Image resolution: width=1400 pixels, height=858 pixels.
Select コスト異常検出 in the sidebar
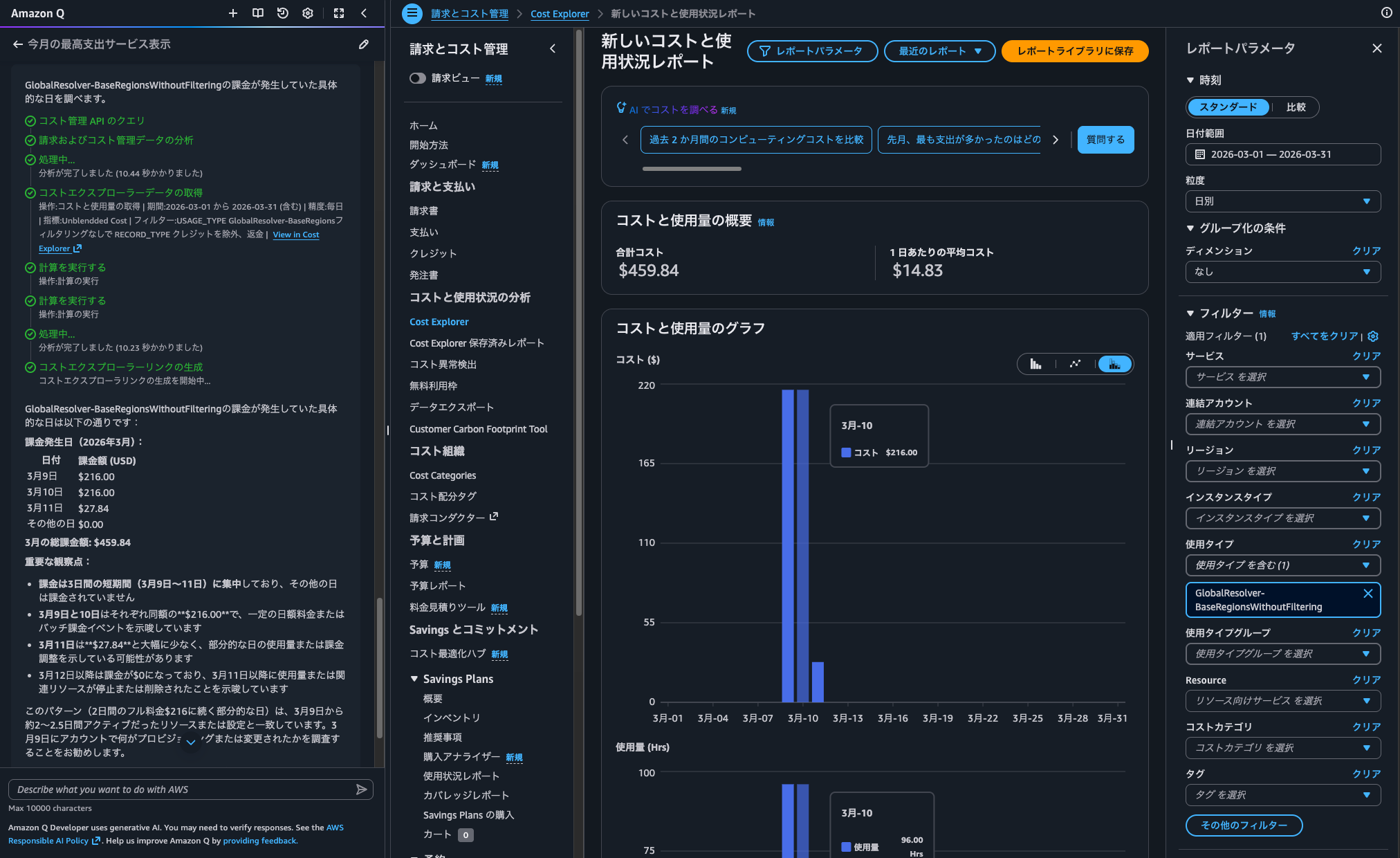pyautogui.click(x=442, y=364)
